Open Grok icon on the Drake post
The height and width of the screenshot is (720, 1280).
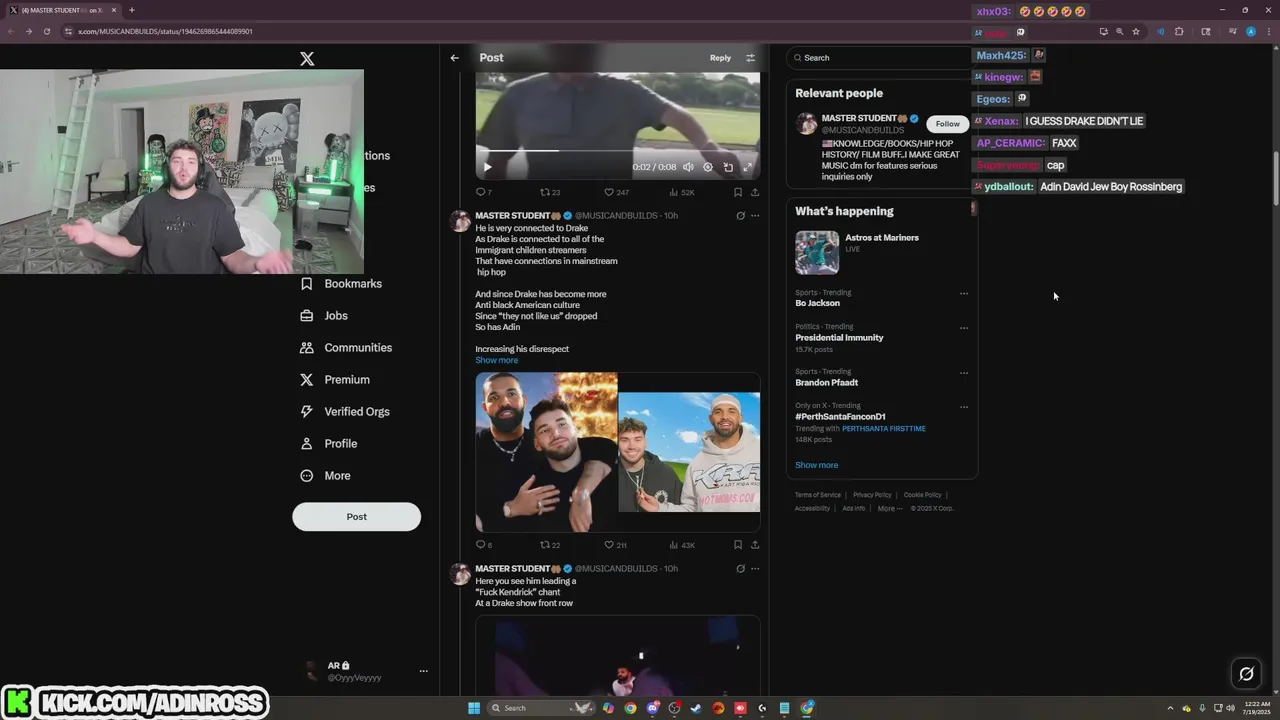coord(740,215)
